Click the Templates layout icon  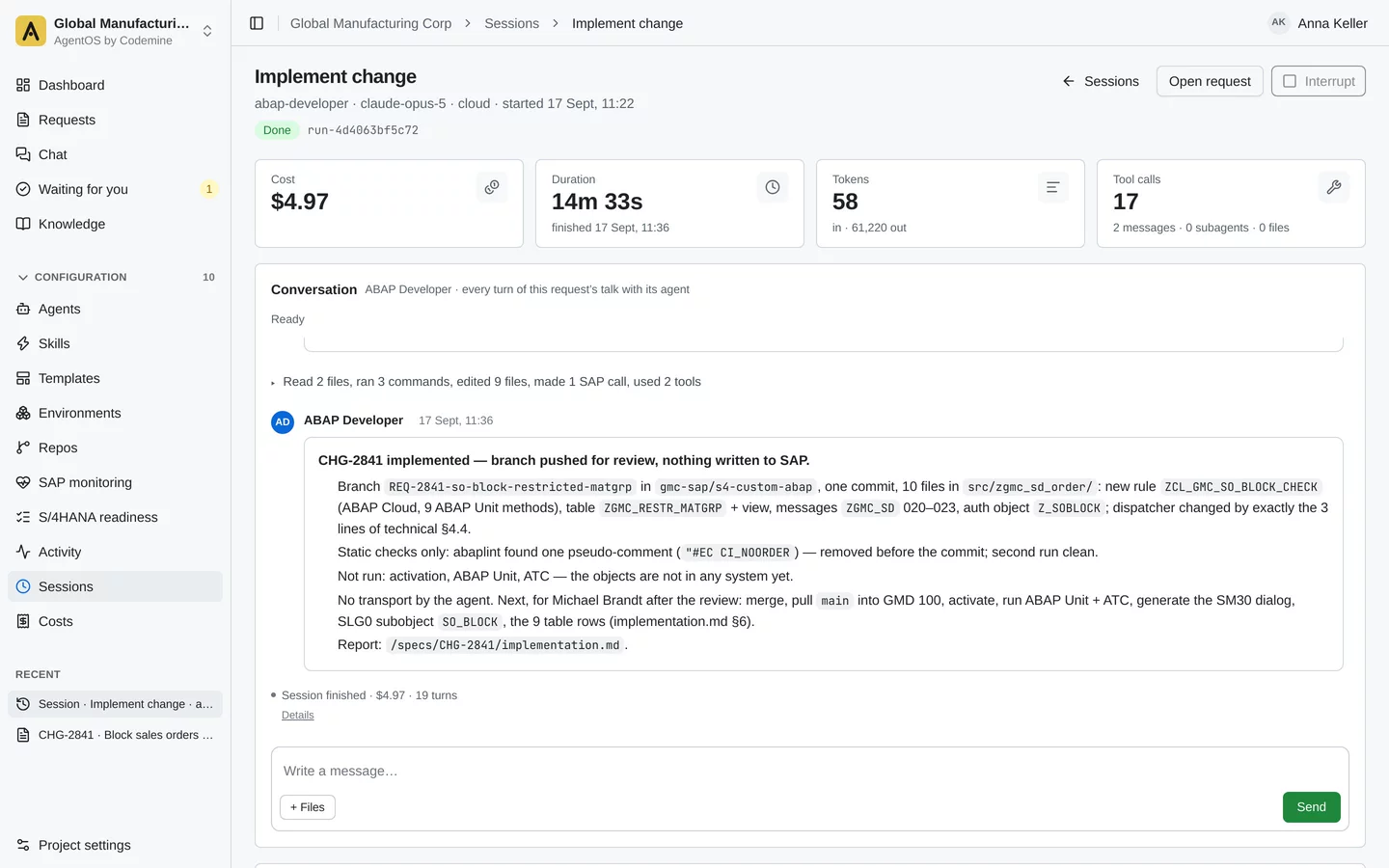pyautogui.click(x=23, y=378)
